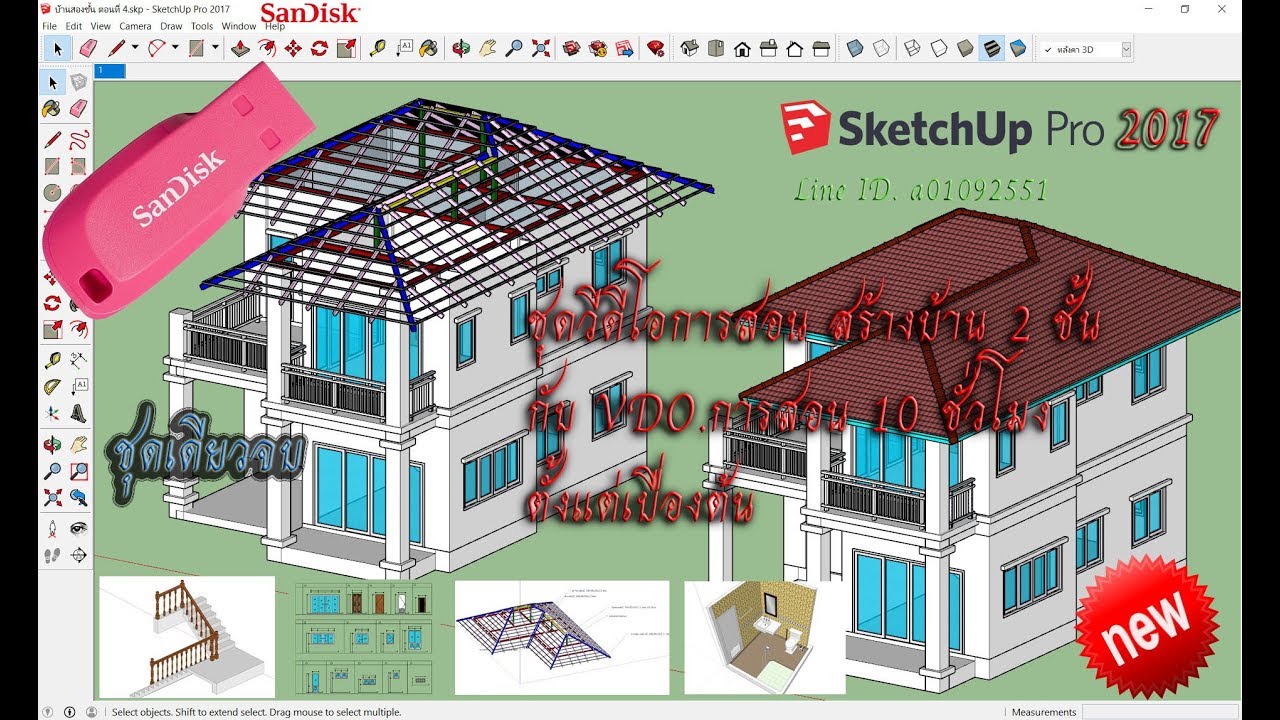
Task: Select the 3D Text tool
Action: (x=78, y=412)
